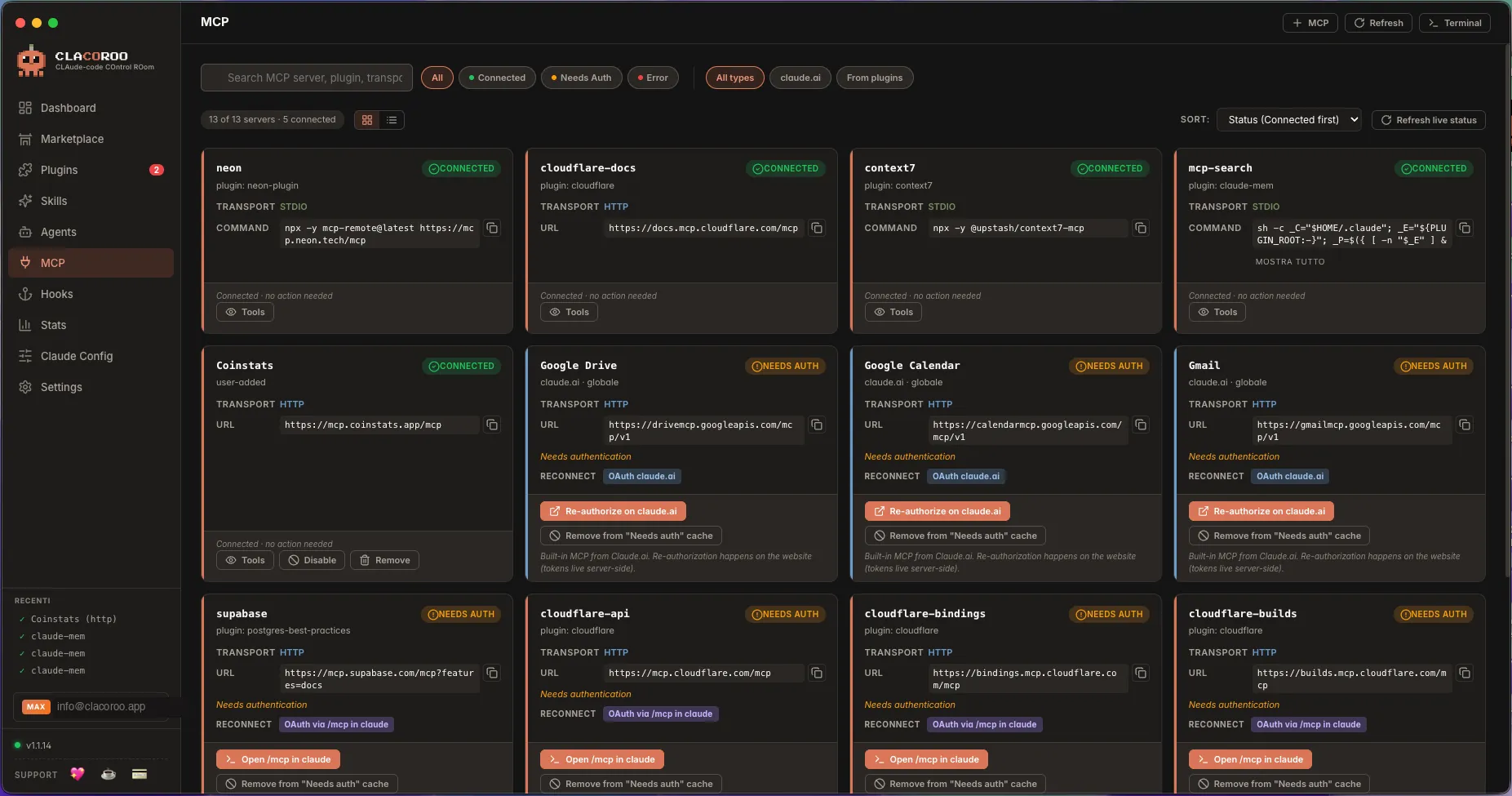Click the info@clacoroo.app account
This screenshot has height=796, width=1512.
[91, 706]
